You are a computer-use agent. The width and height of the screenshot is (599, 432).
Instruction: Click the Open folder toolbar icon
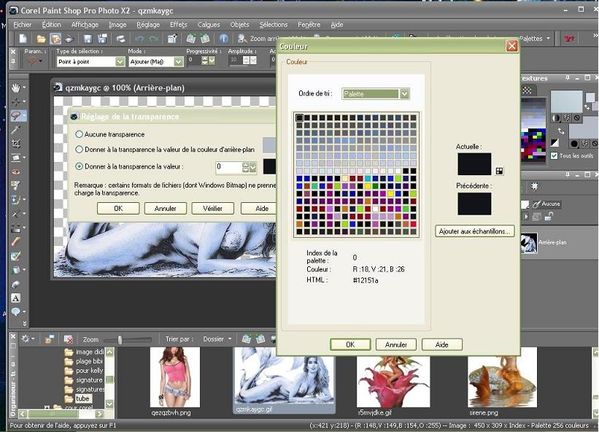pyautogui.click(x=41, y=39)
